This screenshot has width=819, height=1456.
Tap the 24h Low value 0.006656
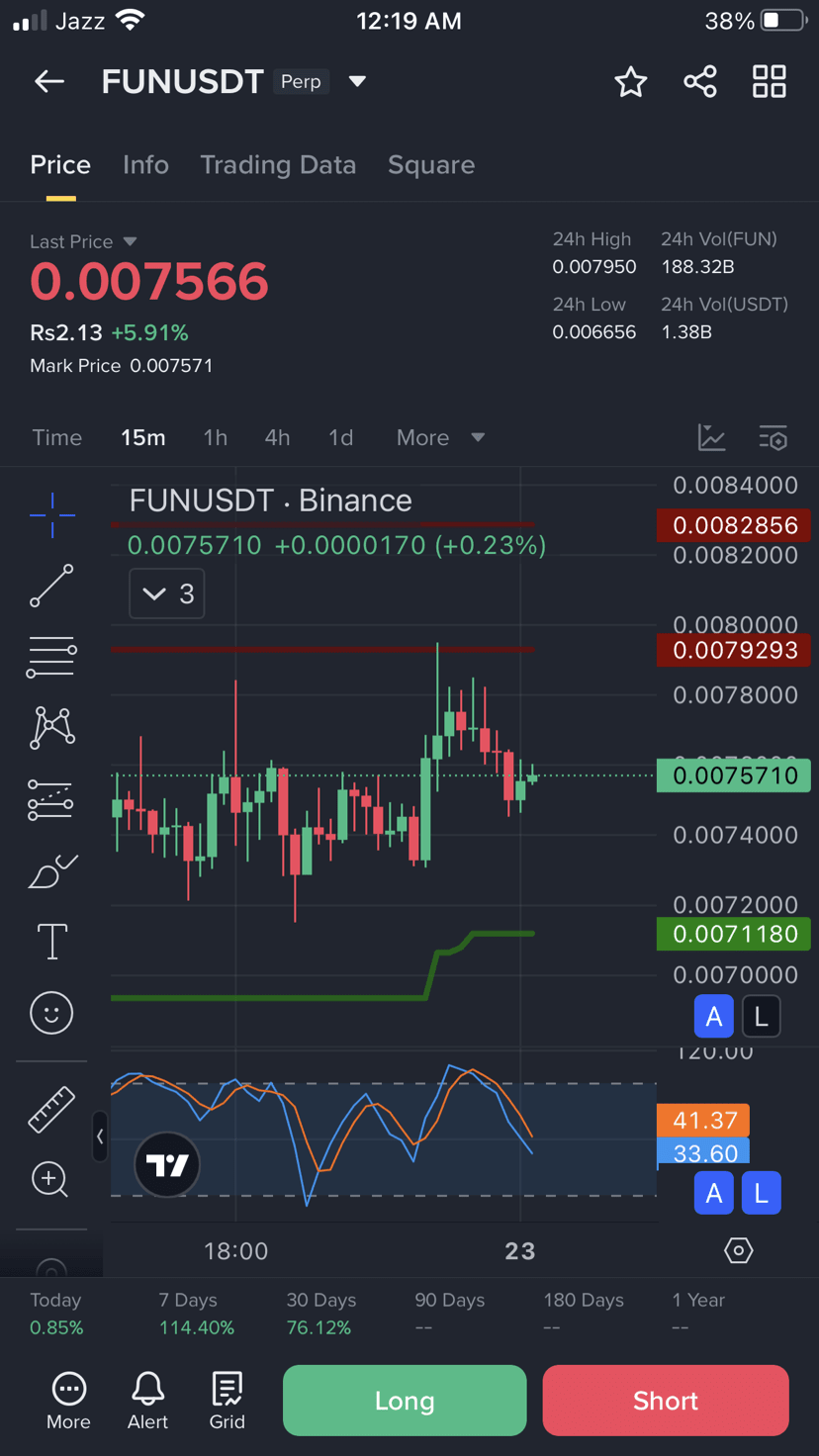click(594, 332)
